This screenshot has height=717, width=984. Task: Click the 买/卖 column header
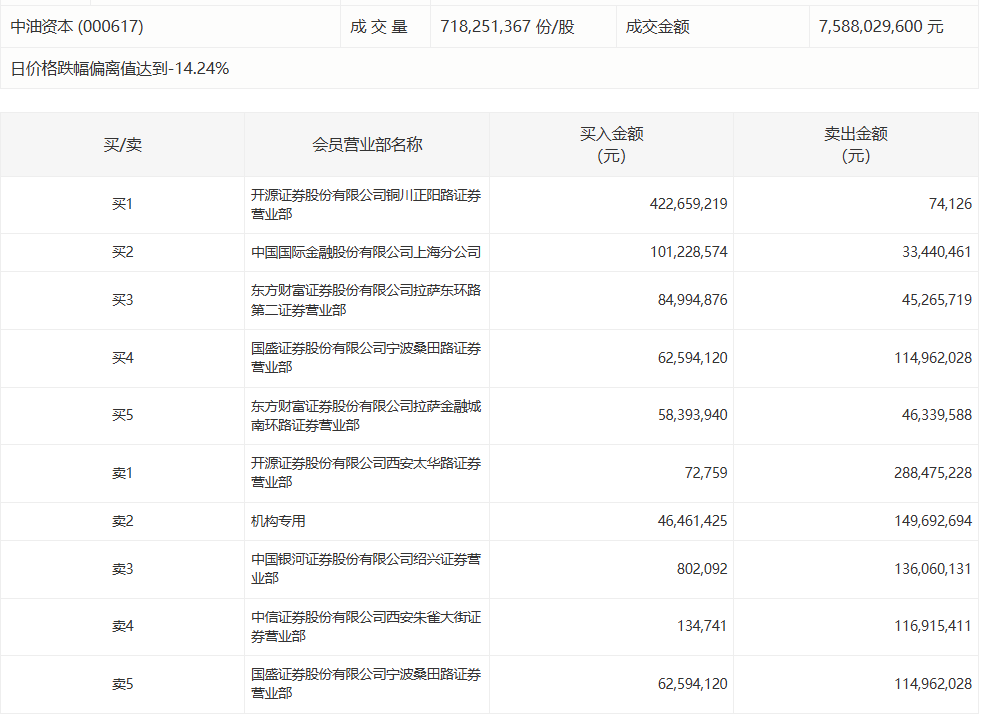point(122,145)
